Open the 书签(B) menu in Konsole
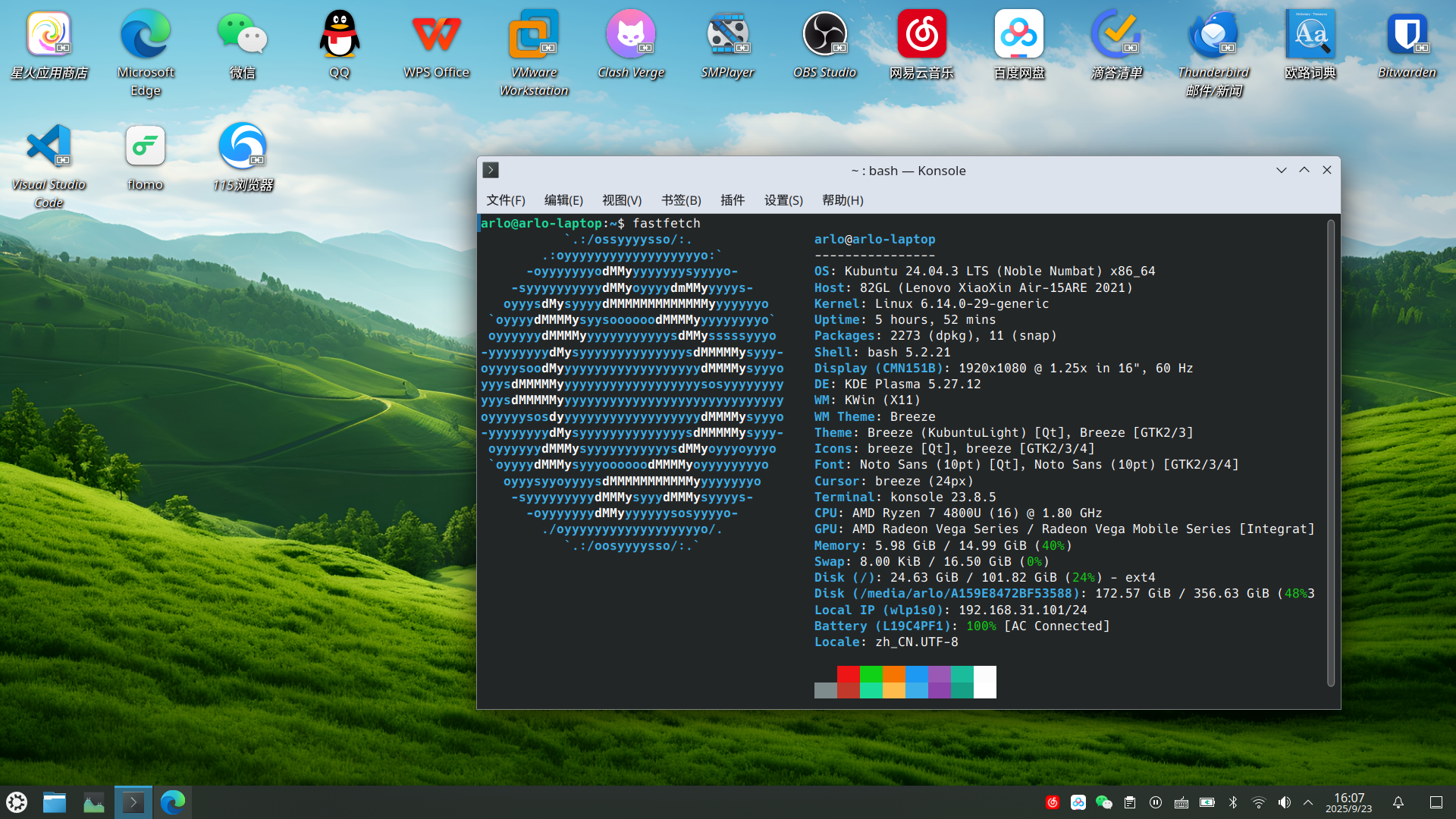This screenshot has width=1456, height=819. click(681, 200)
